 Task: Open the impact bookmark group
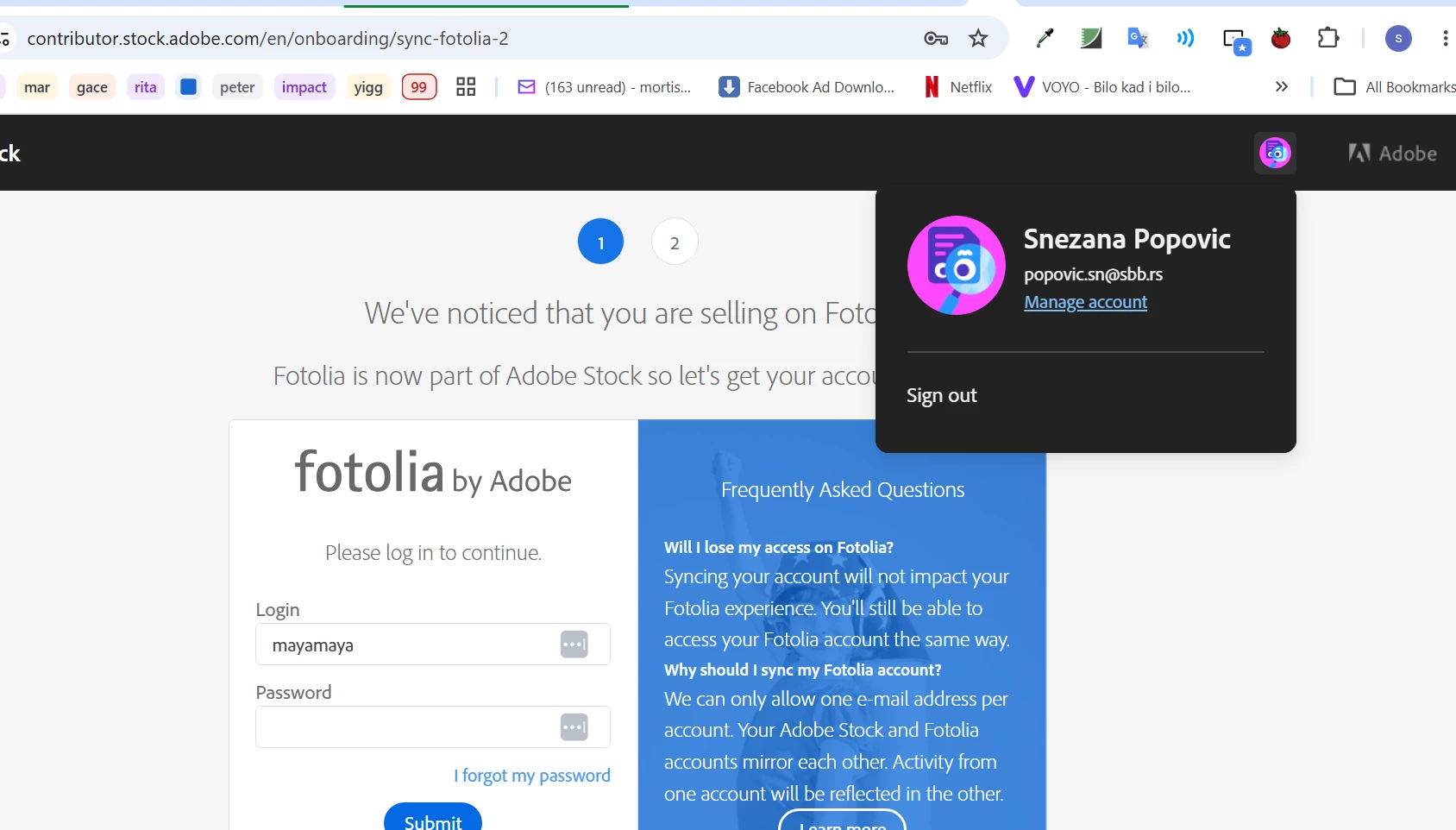pos(304,87)
